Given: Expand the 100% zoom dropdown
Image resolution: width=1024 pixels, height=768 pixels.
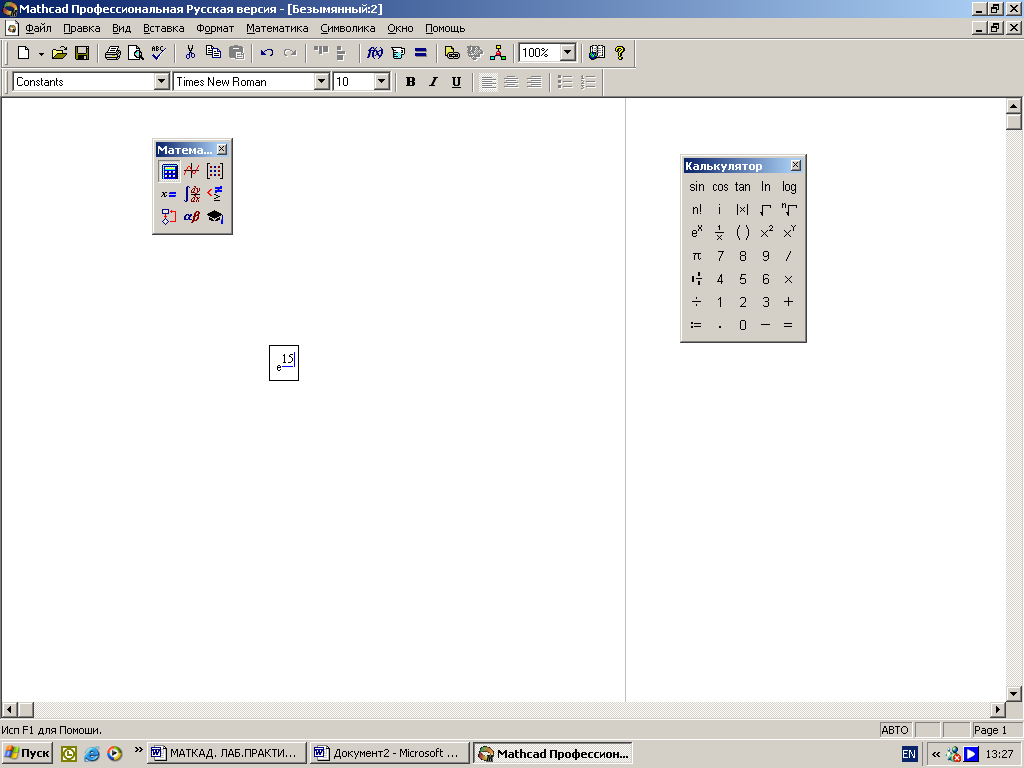Looking at the screenshot, I should coord(568,53).
